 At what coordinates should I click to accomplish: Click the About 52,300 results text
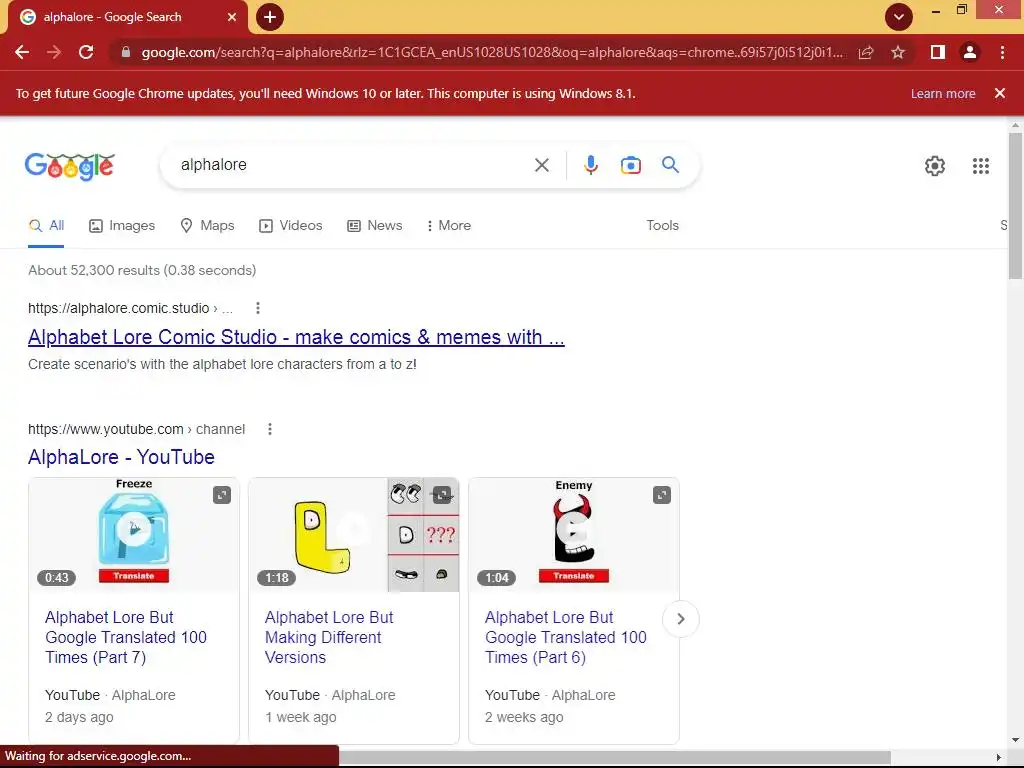pyautogui.click(x=142, y=270)
